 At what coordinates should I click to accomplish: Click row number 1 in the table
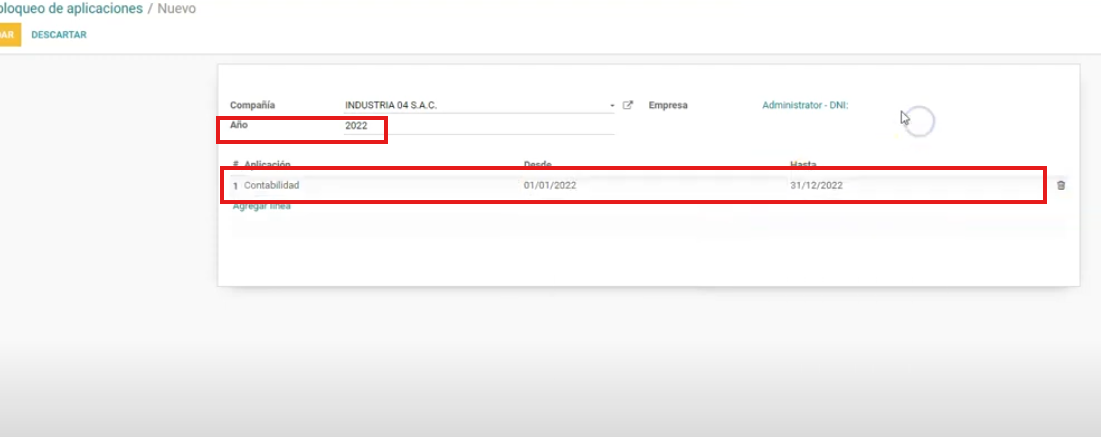pos(235,186)
